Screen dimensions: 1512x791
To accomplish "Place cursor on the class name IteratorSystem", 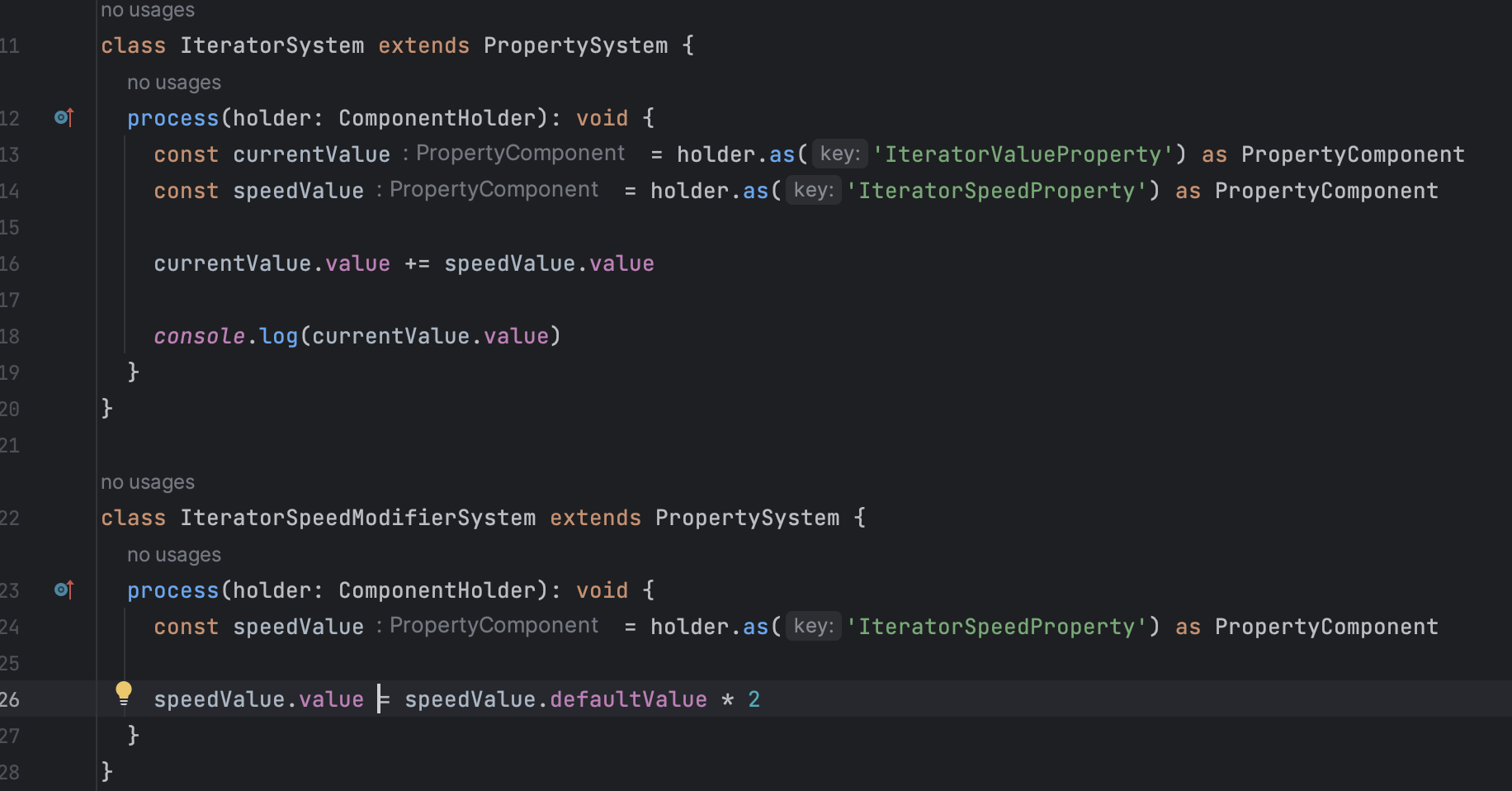I will coord(272,45).
